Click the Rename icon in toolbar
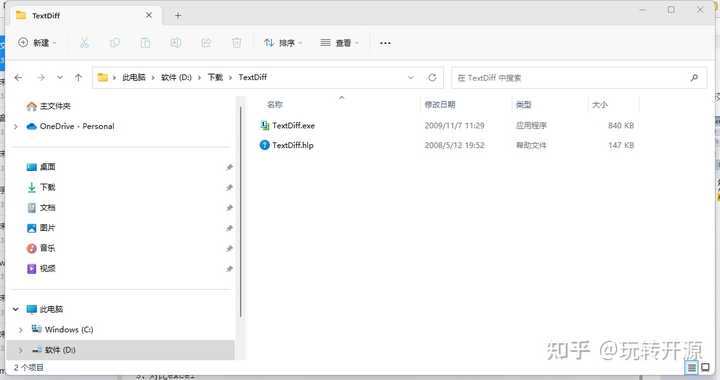The height and width of the screenshot is (380, 720). coord(175,43)
